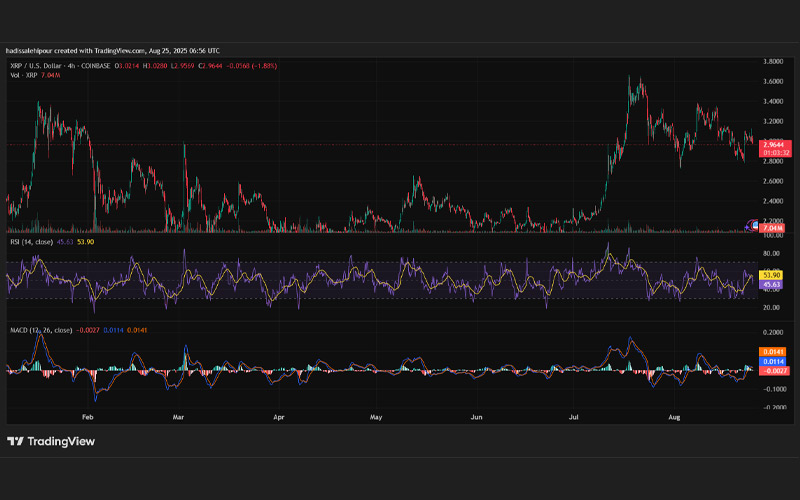Click the Jun label on time axis
The width and height of the screenshot is (800, 500).
(x=476, y=417)
